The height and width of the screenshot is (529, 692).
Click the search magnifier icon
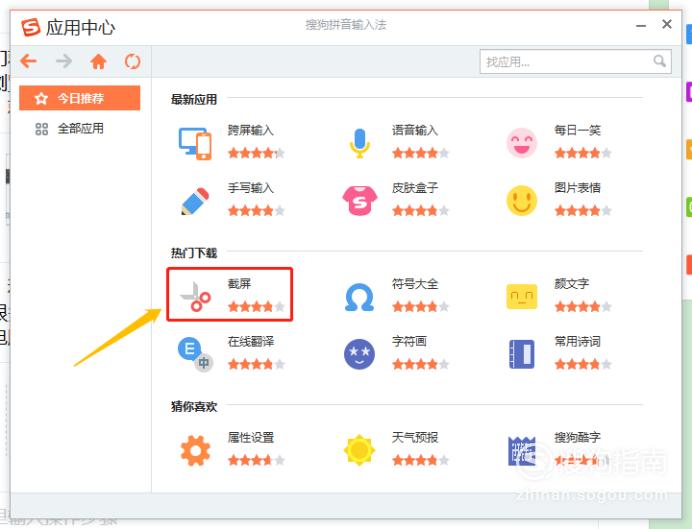(659, 61)
